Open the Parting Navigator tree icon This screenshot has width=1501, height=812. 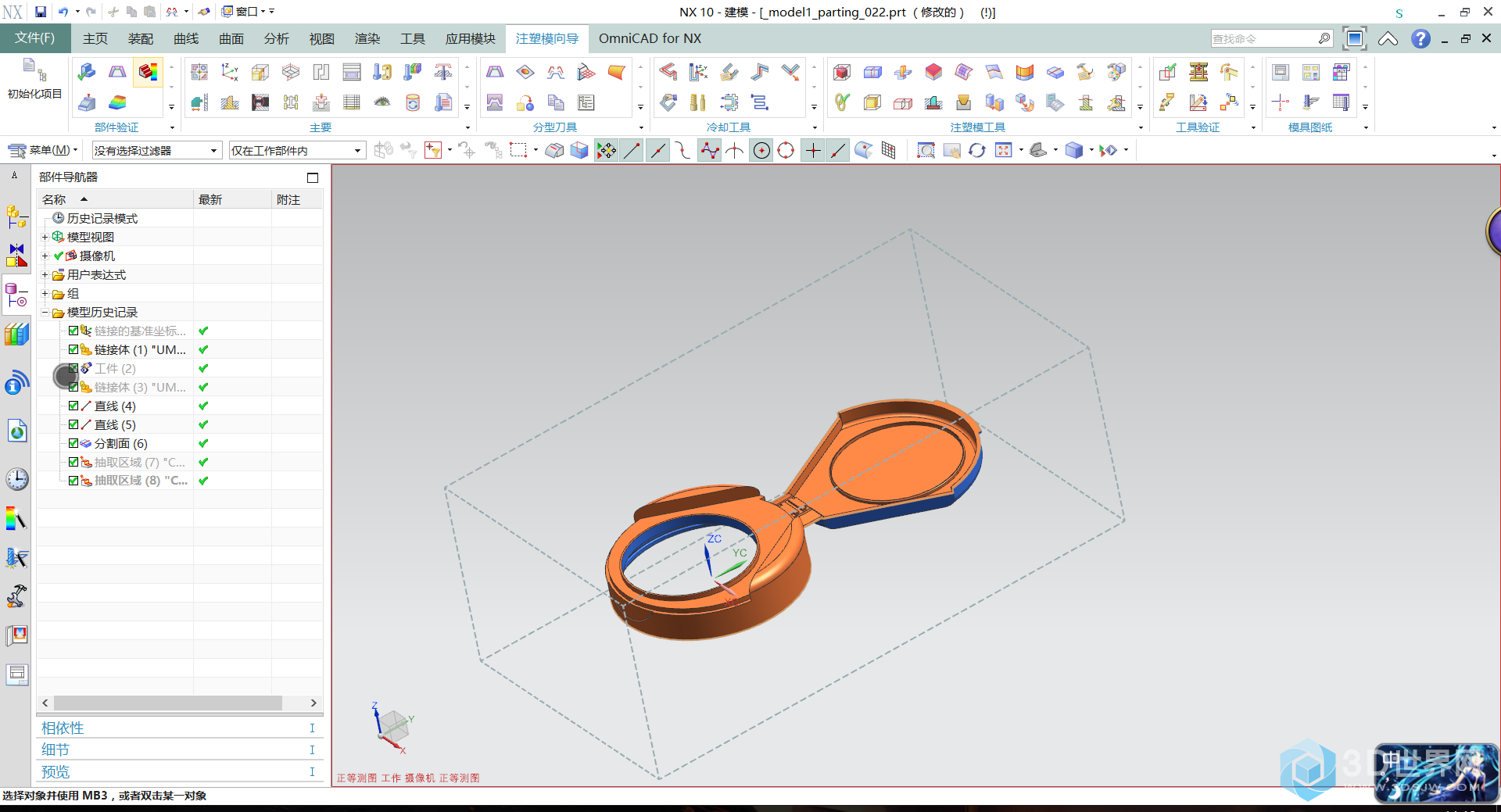[x=586, y=102]
